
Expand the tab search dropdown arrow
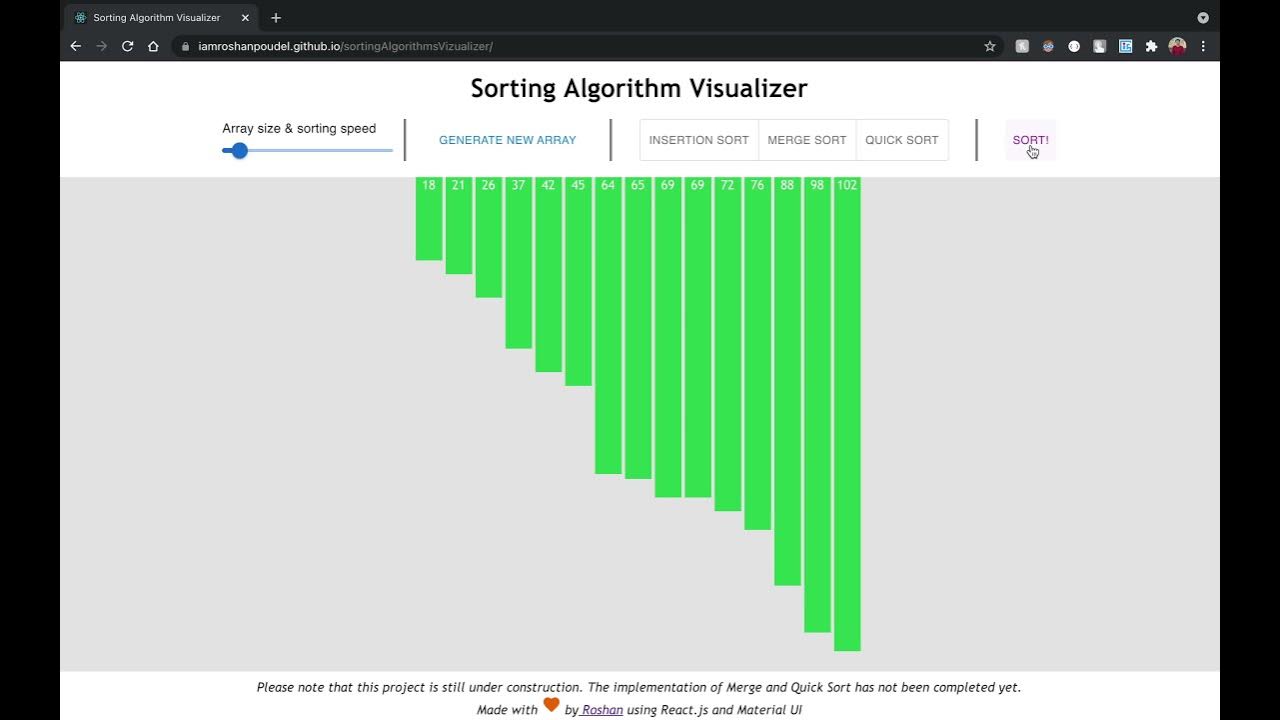[x=1203, y=18]
